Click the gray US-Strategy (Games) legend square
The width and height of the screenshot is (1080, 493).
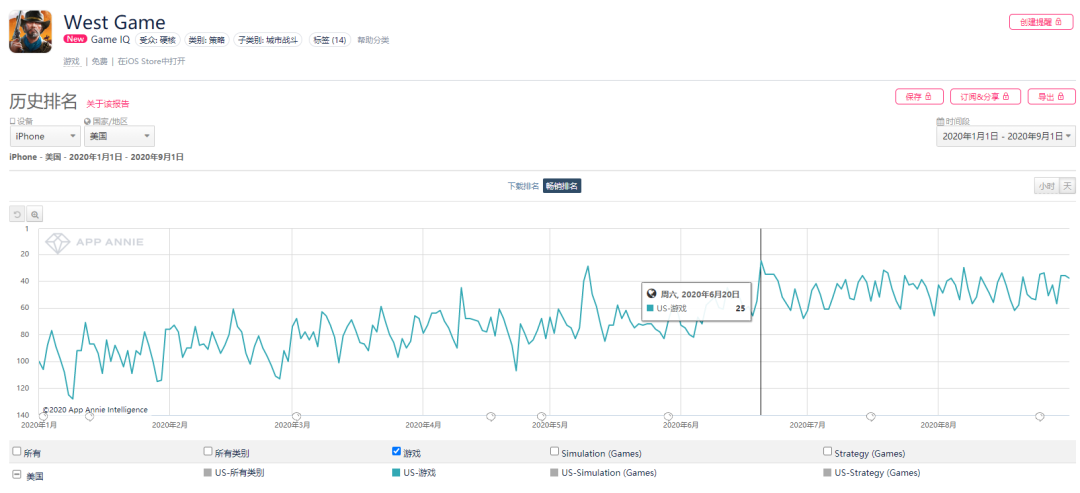tap(827, 472)
